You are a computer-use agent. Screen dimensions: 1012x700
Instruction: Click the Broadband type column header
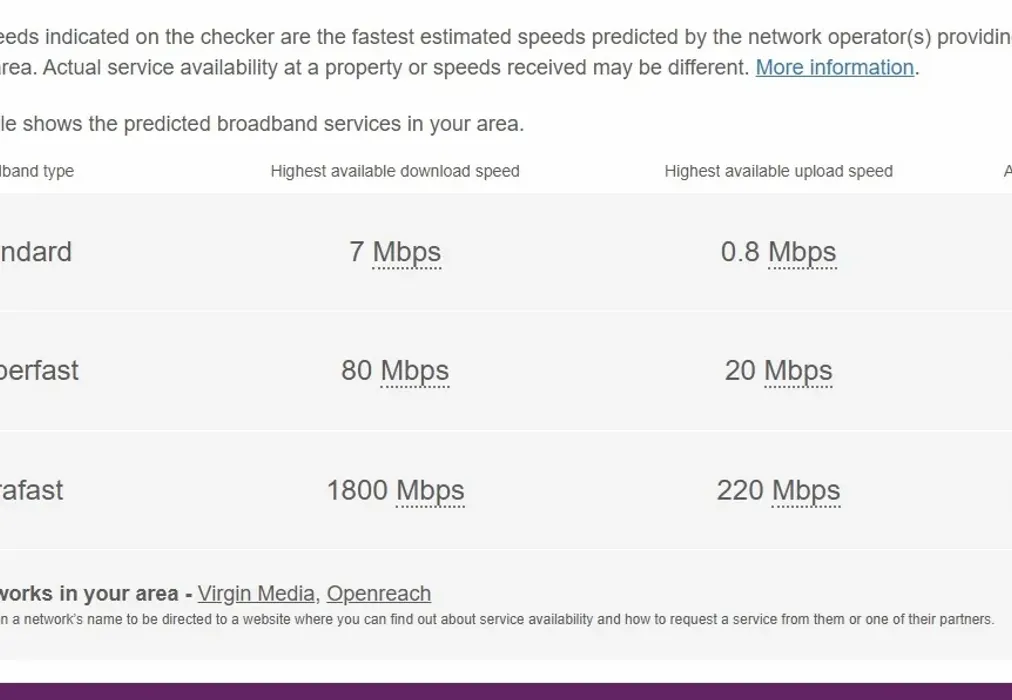tap(37, 171)
